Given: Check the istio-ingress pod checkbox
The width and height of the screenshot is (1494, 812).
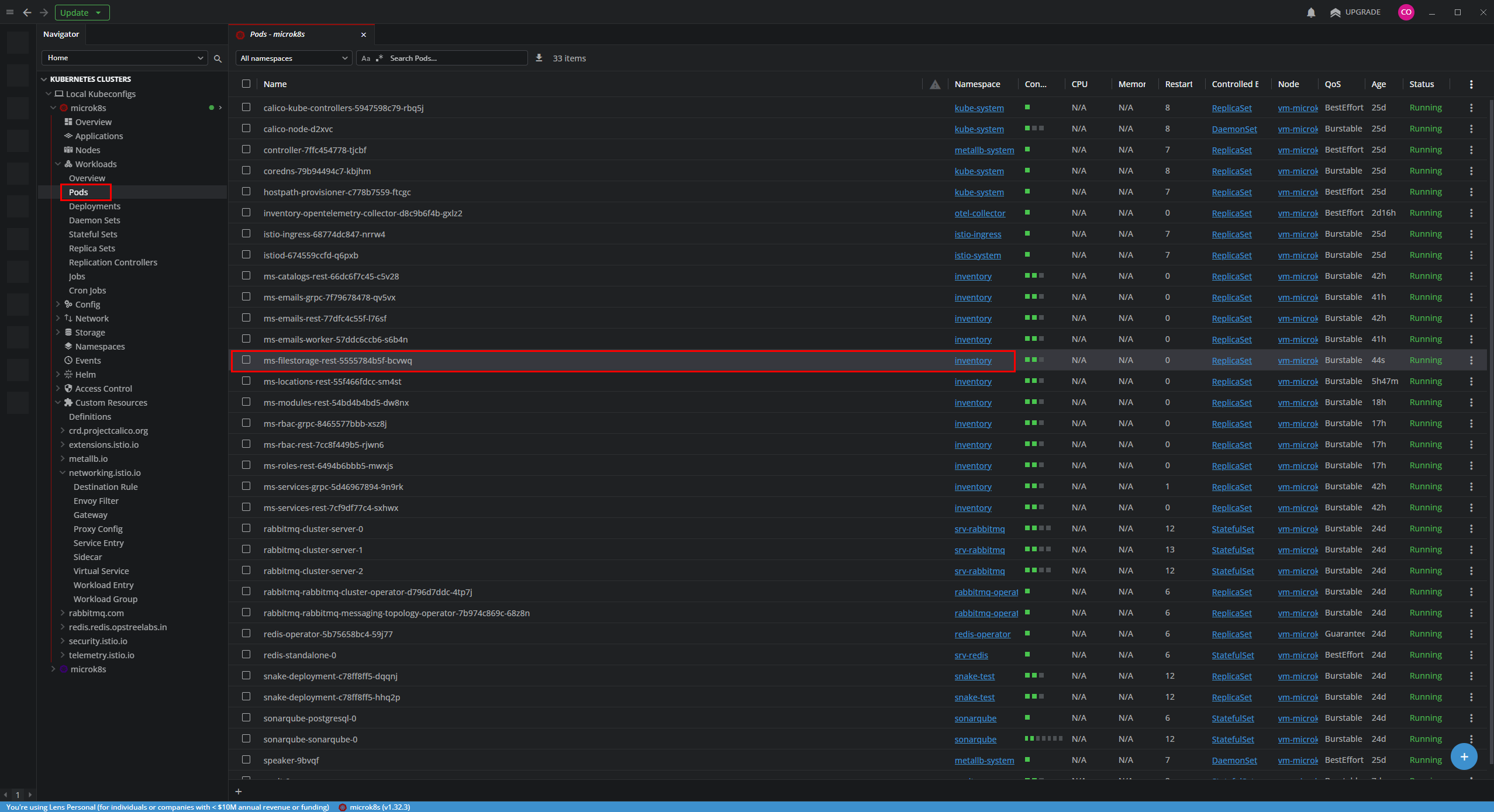Looking at the screenshot, I should tap(246, 233).
